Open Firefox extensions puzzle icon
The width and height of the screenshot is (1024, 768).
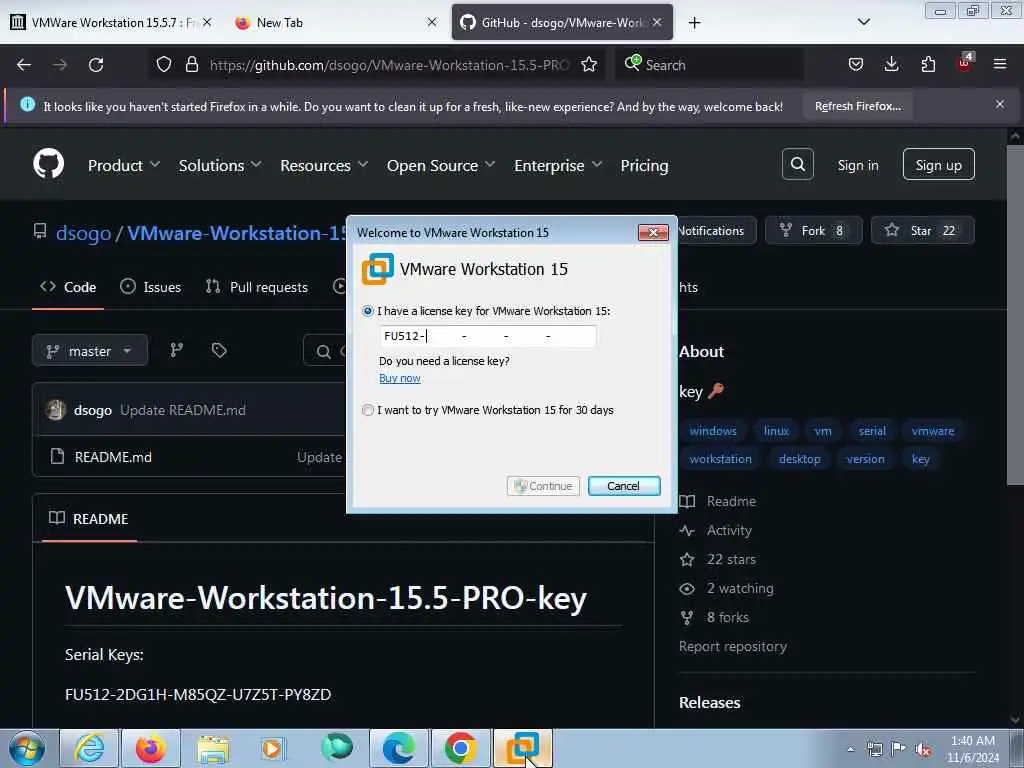928,65
